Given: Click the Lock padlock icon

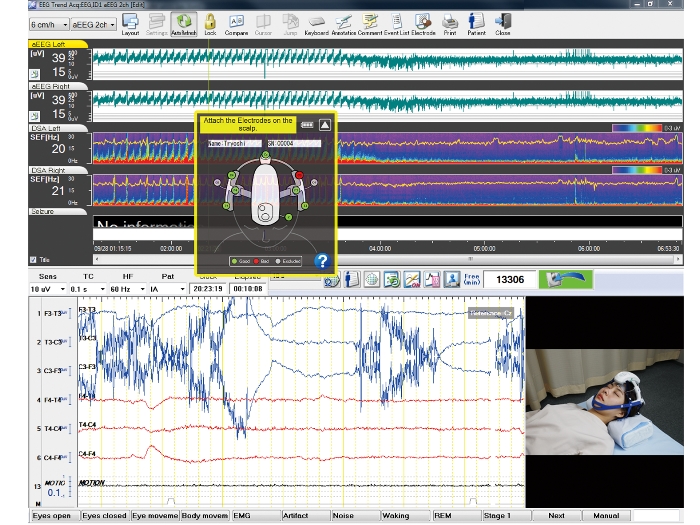Looking at the screenshot, I should [x=210, y=23].
